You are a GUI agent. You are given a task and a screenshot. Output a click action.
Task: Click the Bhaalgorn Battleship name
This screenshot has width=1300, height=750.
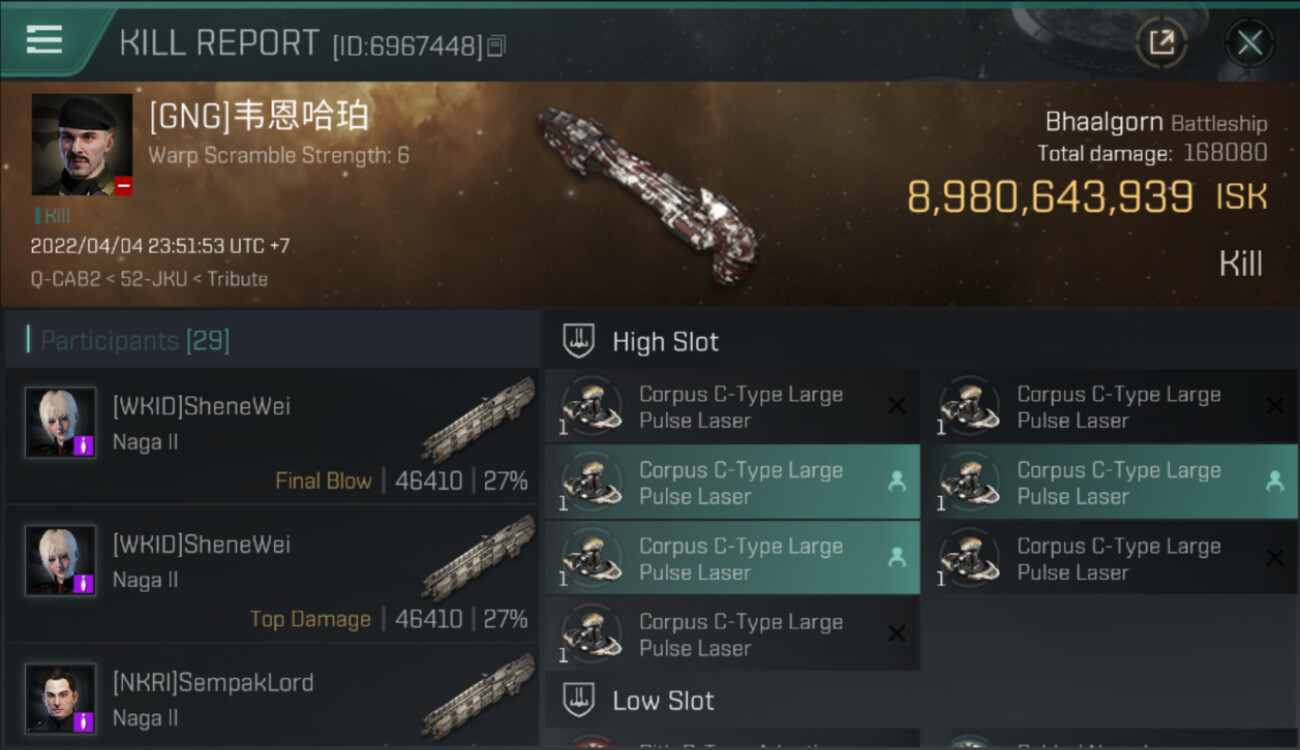coord(1156,123)
